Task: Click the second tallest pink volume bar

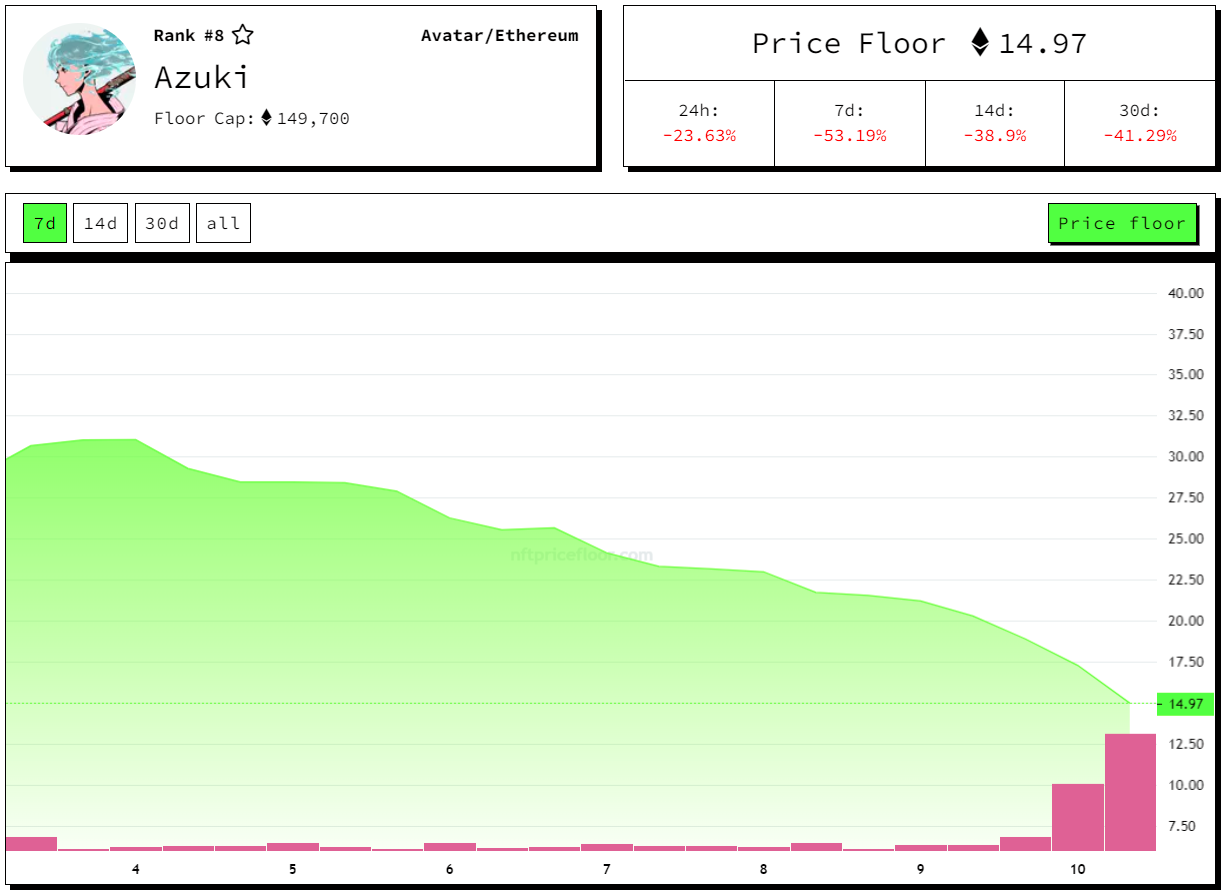Action: point(1078,817)
